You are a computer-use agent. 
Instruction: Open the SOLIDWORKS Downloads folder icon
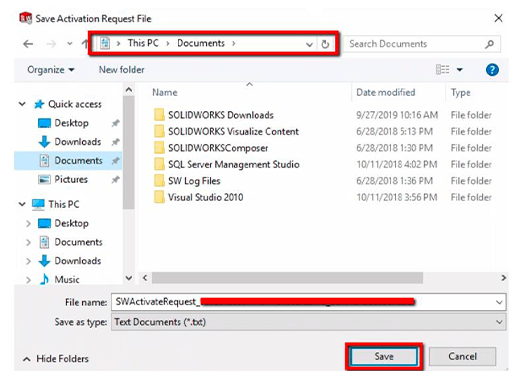159,115
